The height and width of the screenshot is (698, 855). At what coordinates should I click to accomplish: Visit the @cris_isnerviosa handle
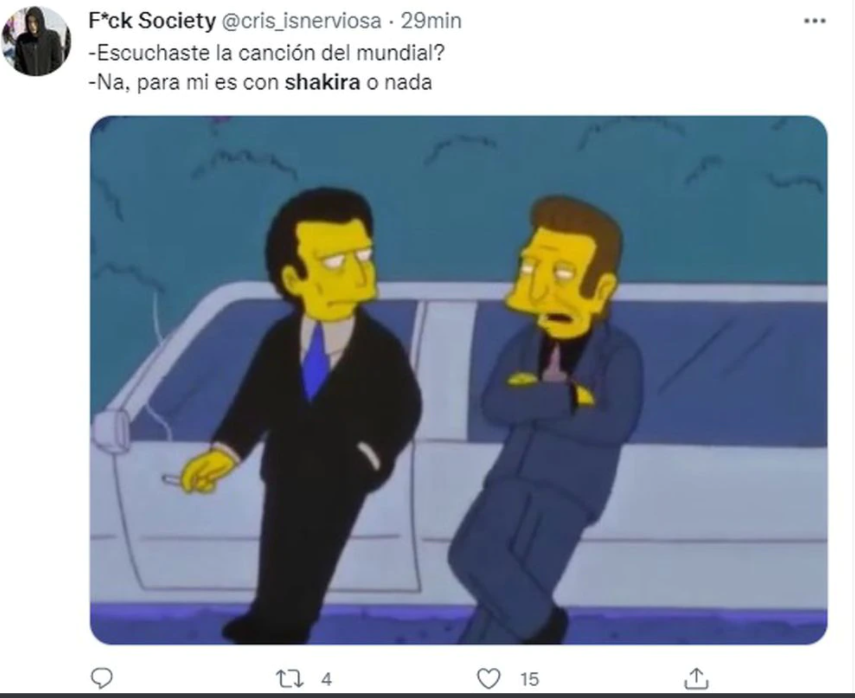(300, 21)
